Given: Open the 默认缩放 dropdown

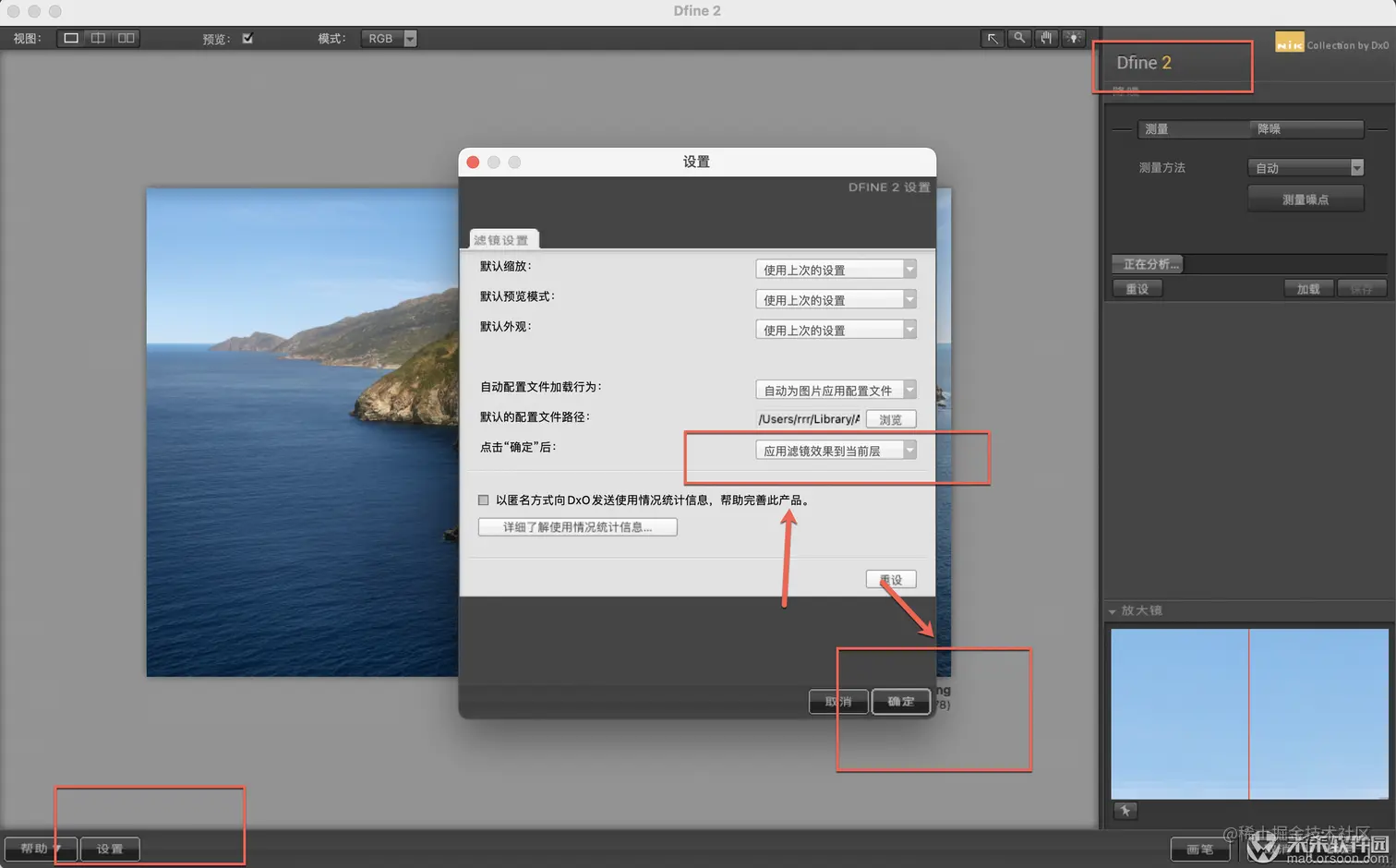Looking at the screenshot, I should click(836, 270).
